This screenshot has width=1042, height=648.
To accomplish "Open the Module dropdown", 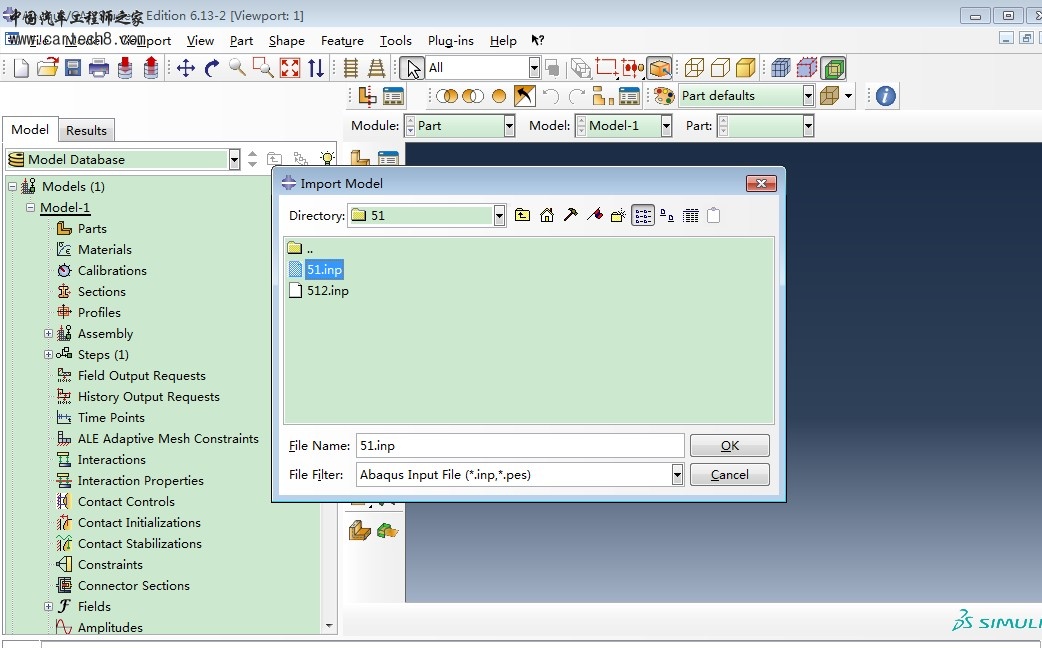I will pos(509,126).
